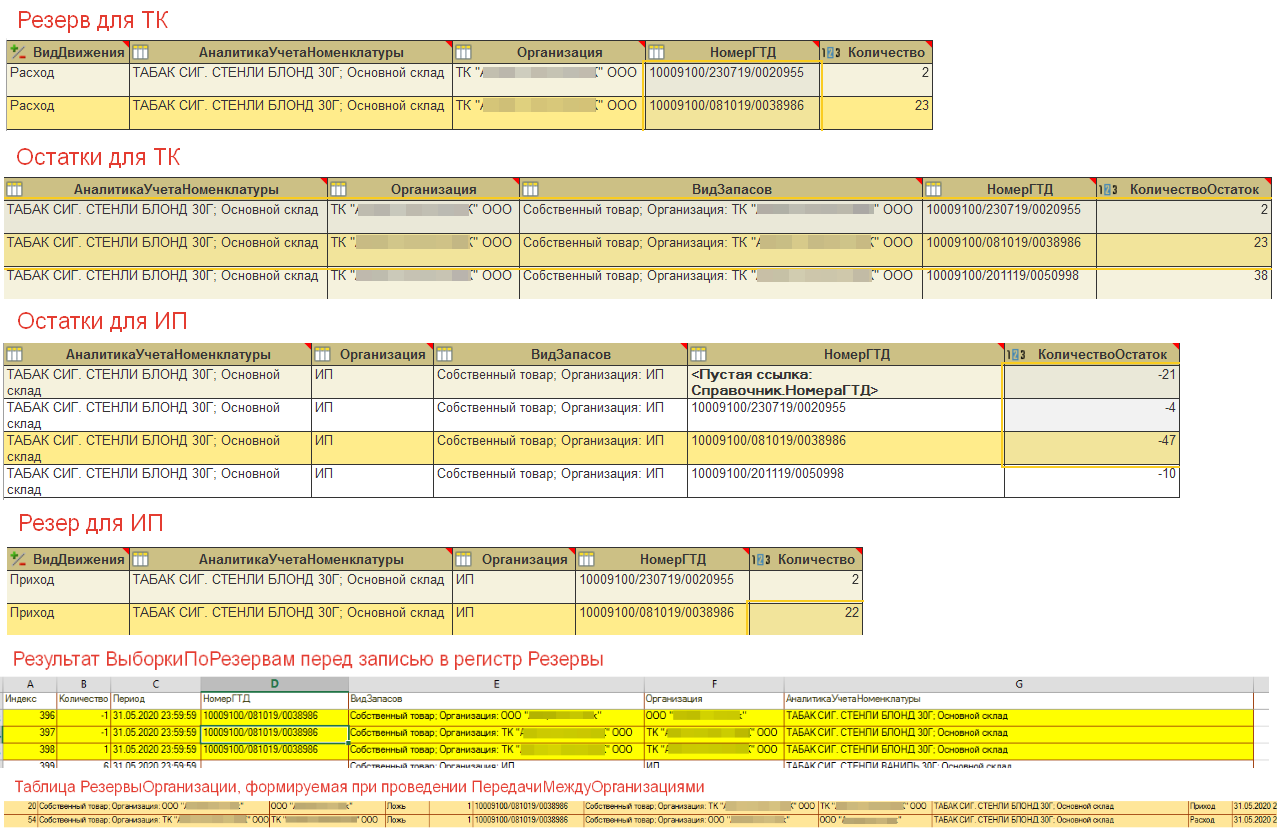
Task: Click НомерГТД header icon in Резерв для ТК table
Action: pos(656,52)
